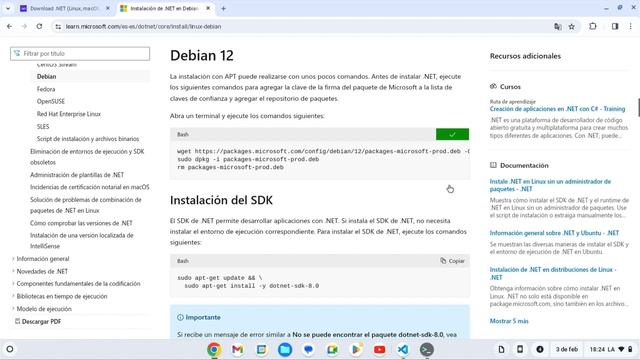
Task: Open Cómo comprobar las versiones de .NET
Action: point(81,223)
